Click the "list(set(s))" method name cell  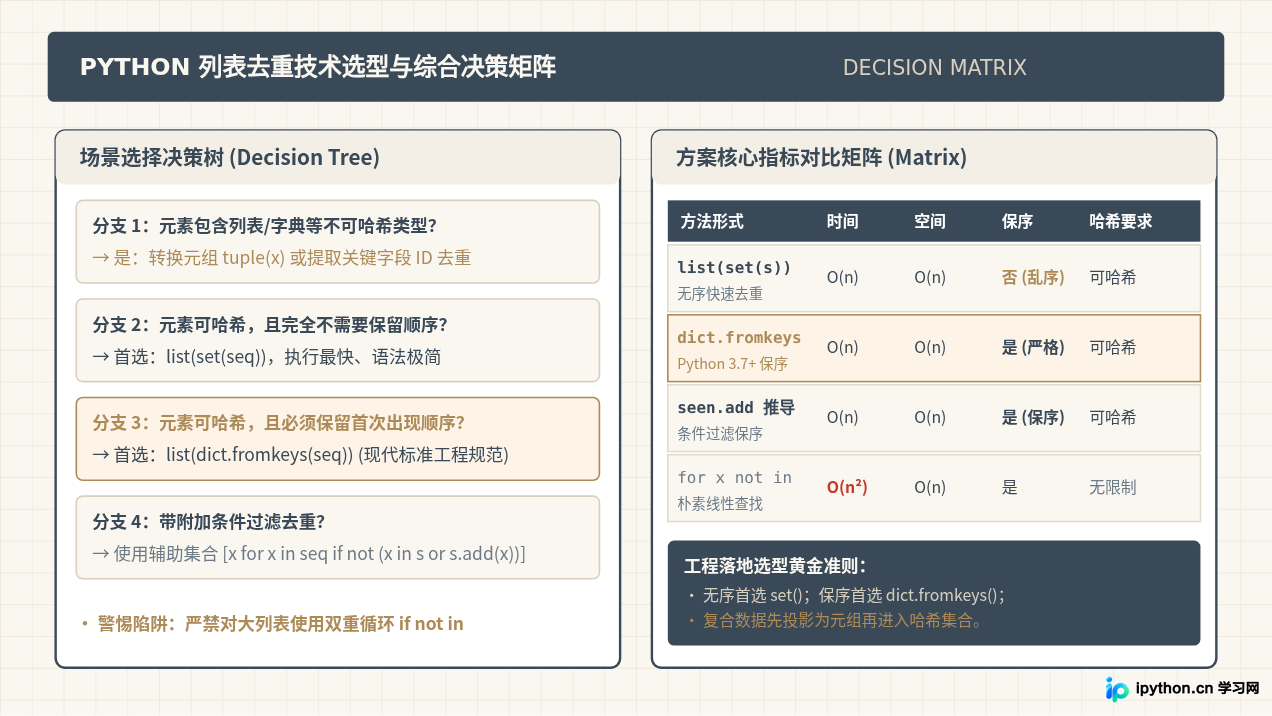coord(734,267)
